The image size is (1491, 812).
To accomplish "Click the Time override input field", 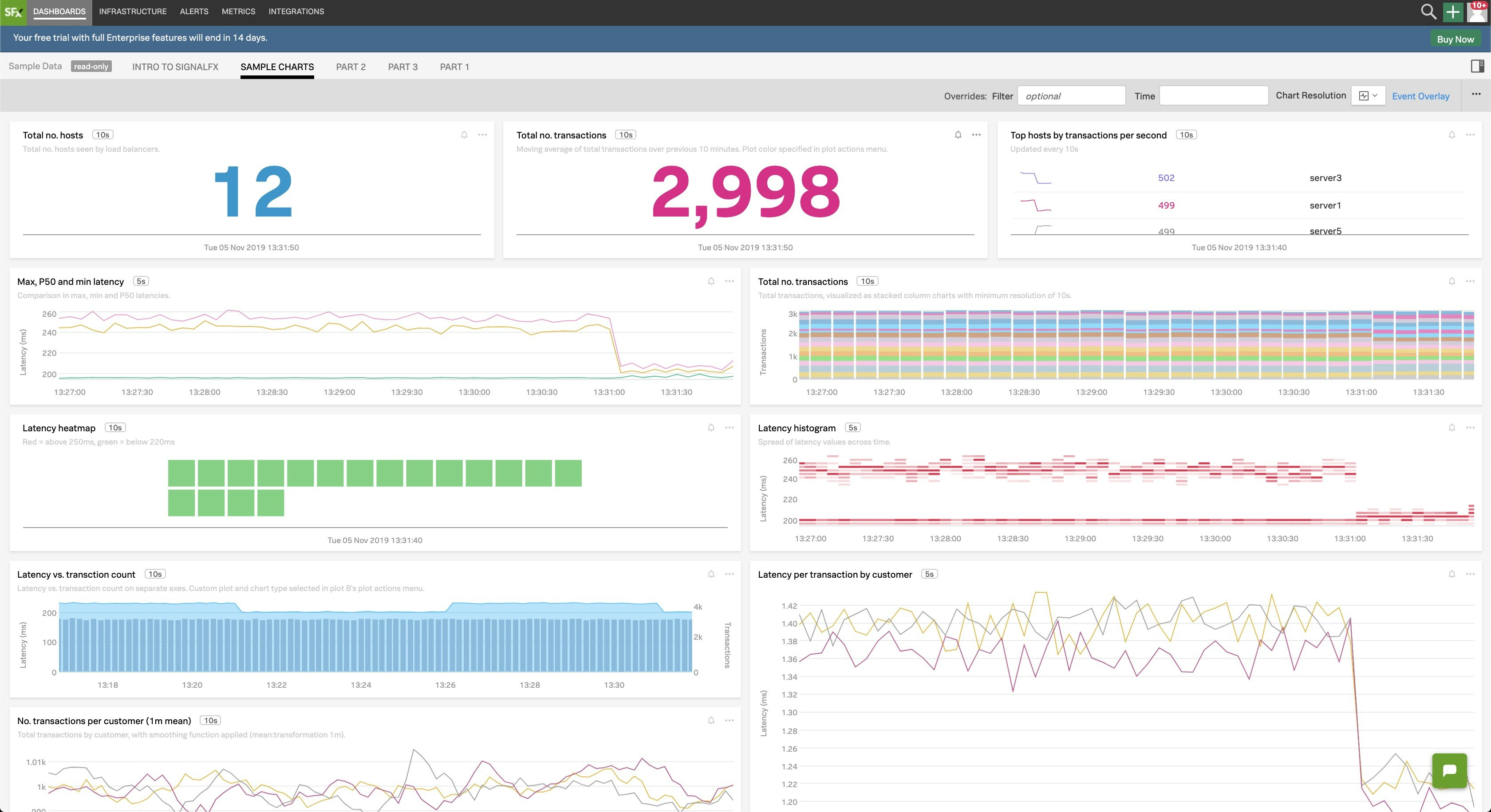I will (x=1214, y=95).
